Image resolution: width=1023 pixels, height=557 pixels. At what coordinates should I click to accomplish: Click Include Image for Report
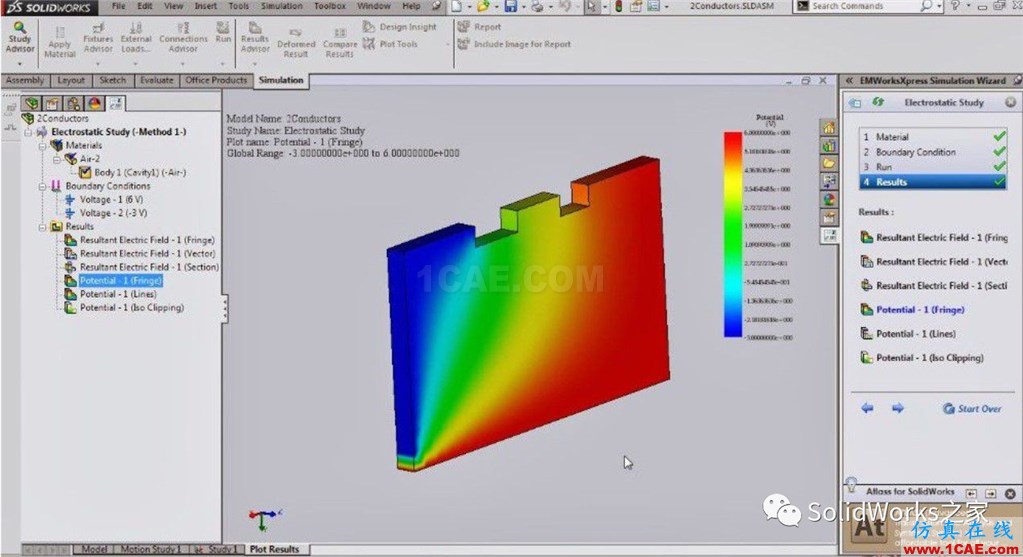coord(514,44)
